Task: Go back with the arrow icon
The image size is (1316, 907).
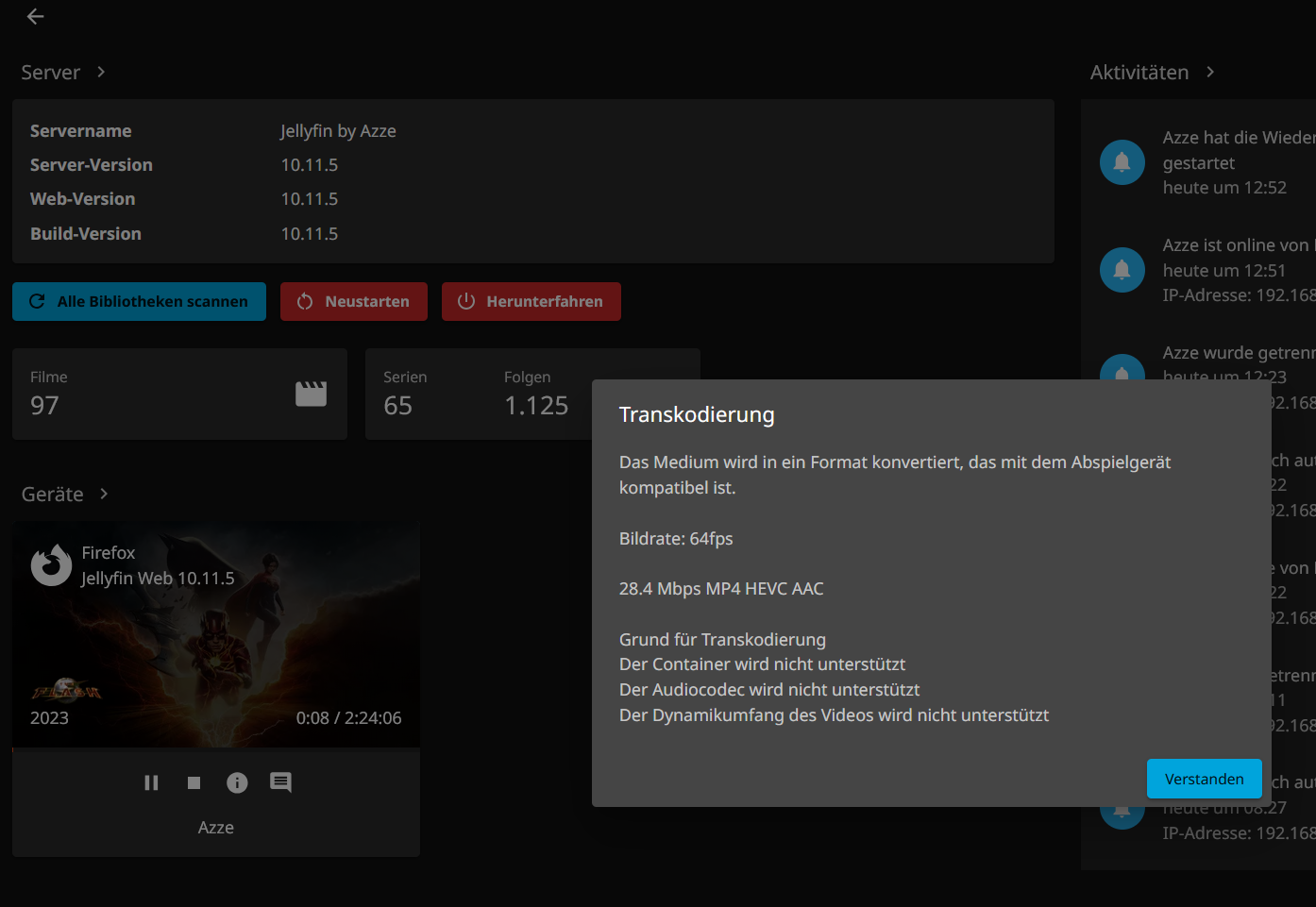Action: (x=36, y=17)
